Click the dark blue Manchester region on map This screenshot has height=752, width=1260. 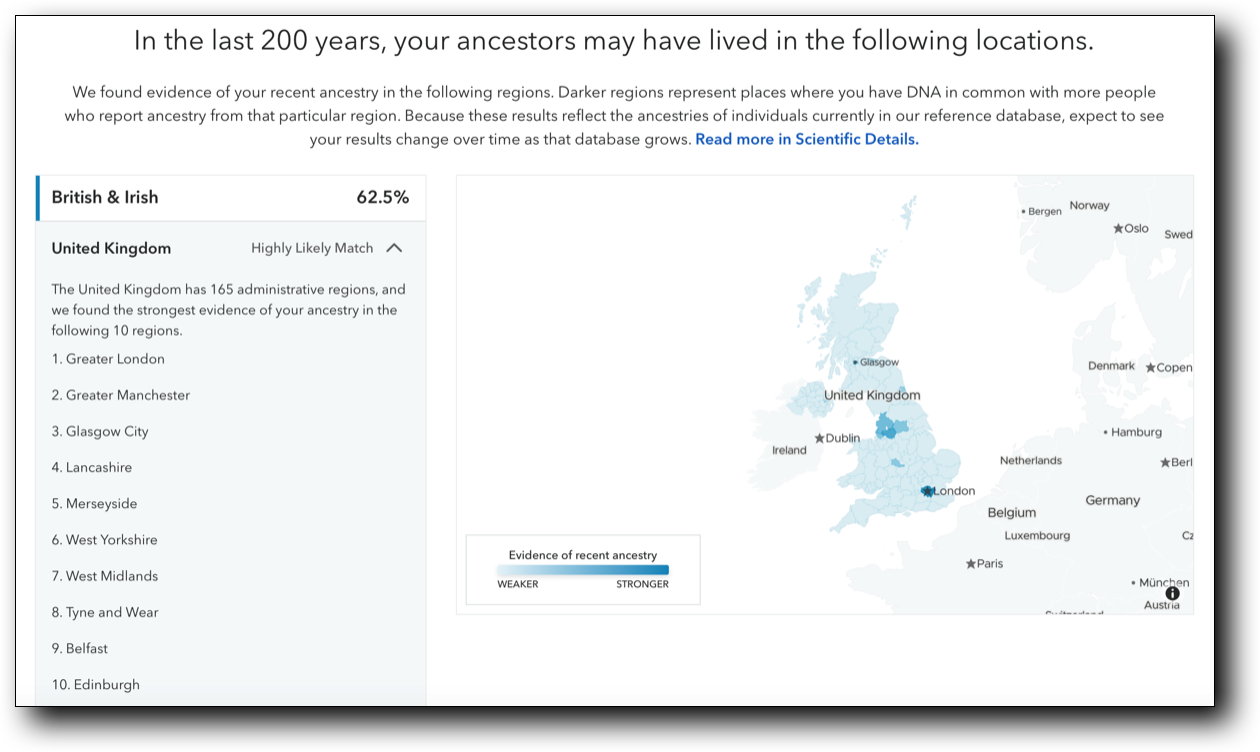tap(885, 428)
